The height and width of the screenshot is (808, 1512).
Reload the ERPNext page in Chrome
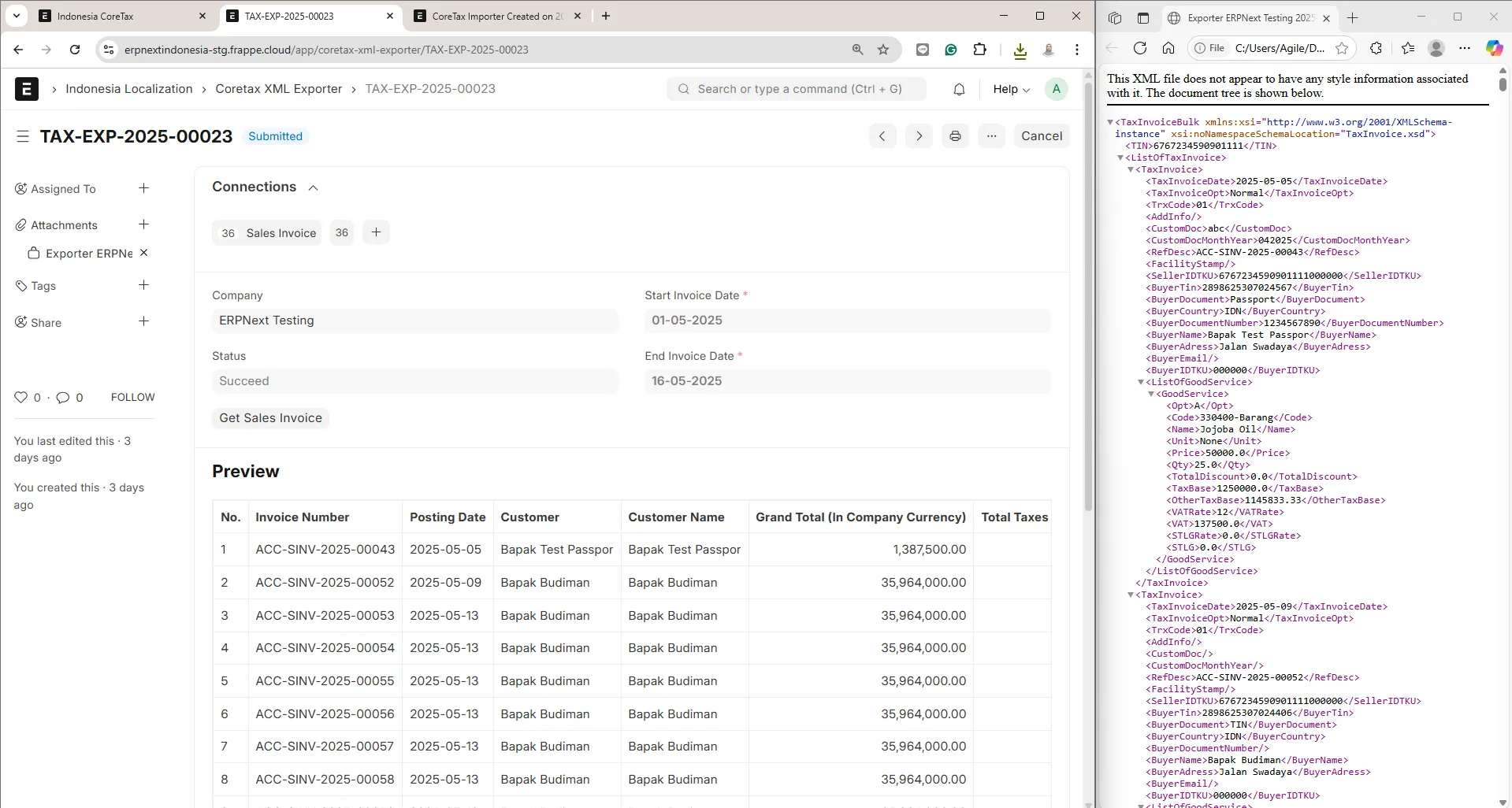point(75,50)
